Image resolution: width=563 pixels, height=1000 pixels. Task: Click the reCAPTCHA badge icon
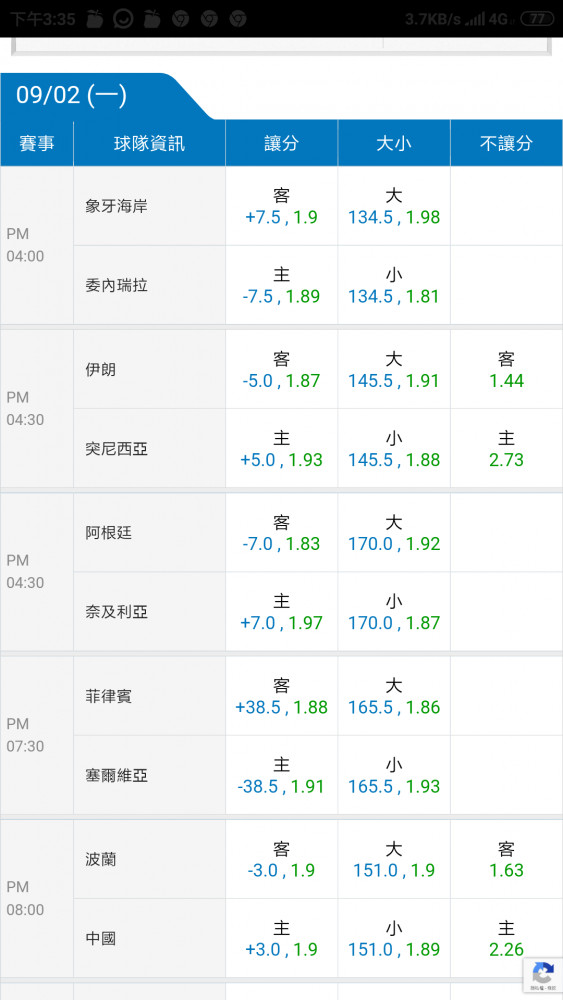pyautogui.click(x=543, y=974)
